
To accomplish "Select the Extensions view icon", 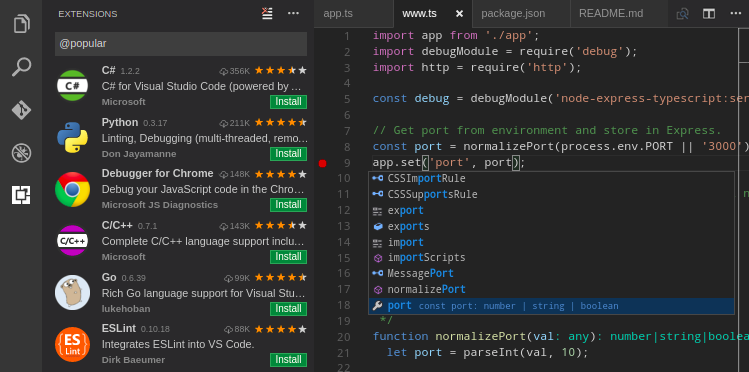I will [21, 195].
